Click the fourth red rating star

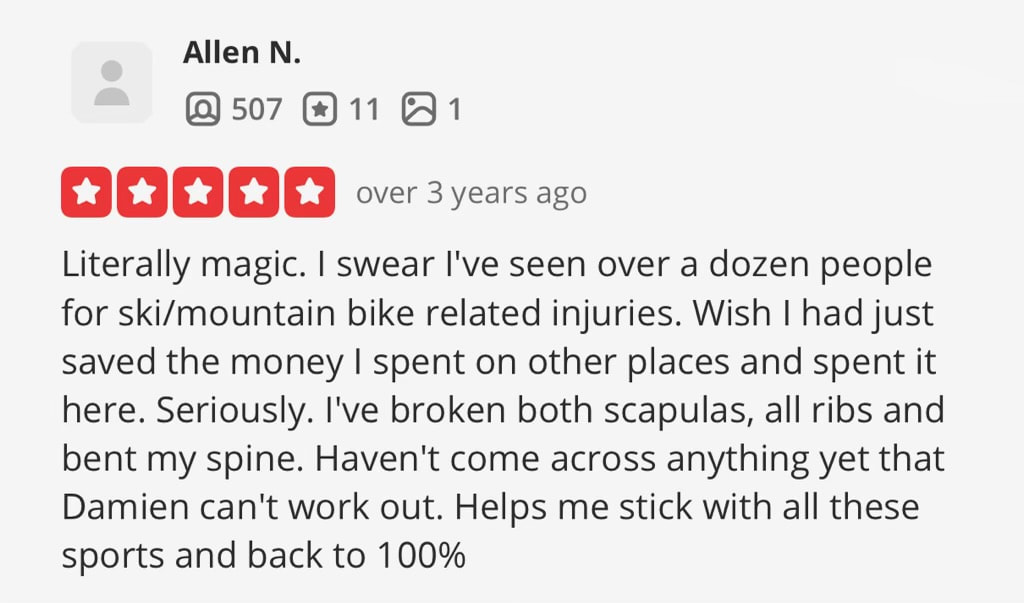click(x=254, y=192)
